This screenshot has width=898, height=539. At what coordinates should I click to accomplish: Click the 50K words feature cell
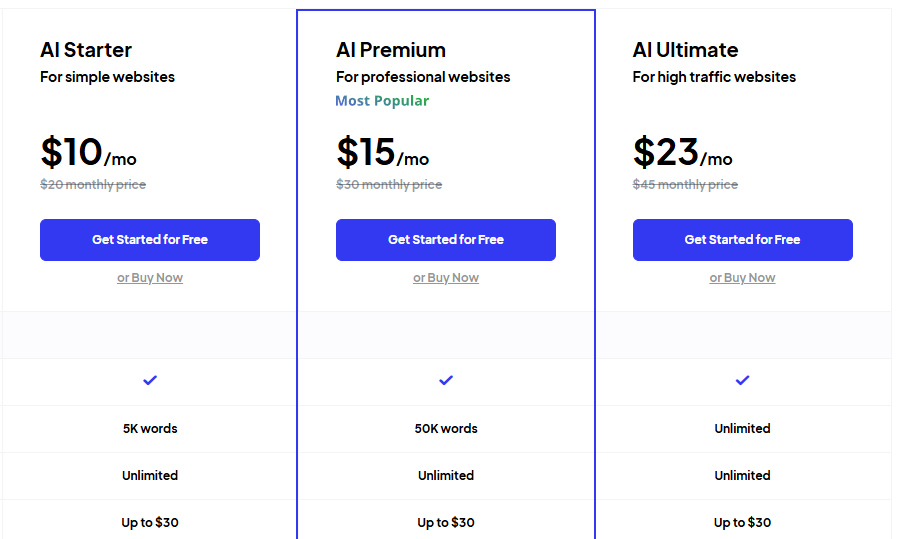click(446, 428)
